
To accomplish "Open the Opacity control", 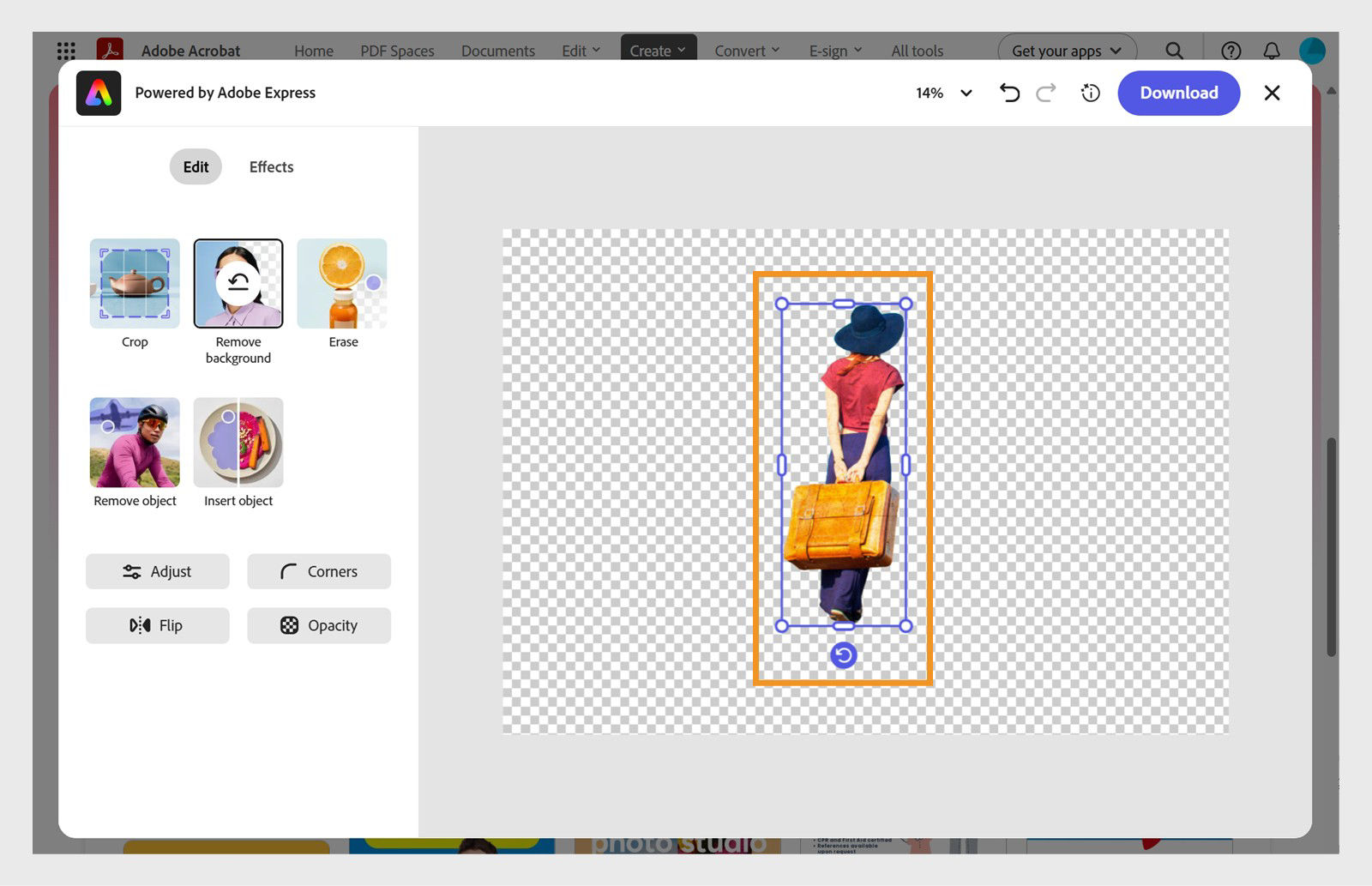I will pos(318,625).
